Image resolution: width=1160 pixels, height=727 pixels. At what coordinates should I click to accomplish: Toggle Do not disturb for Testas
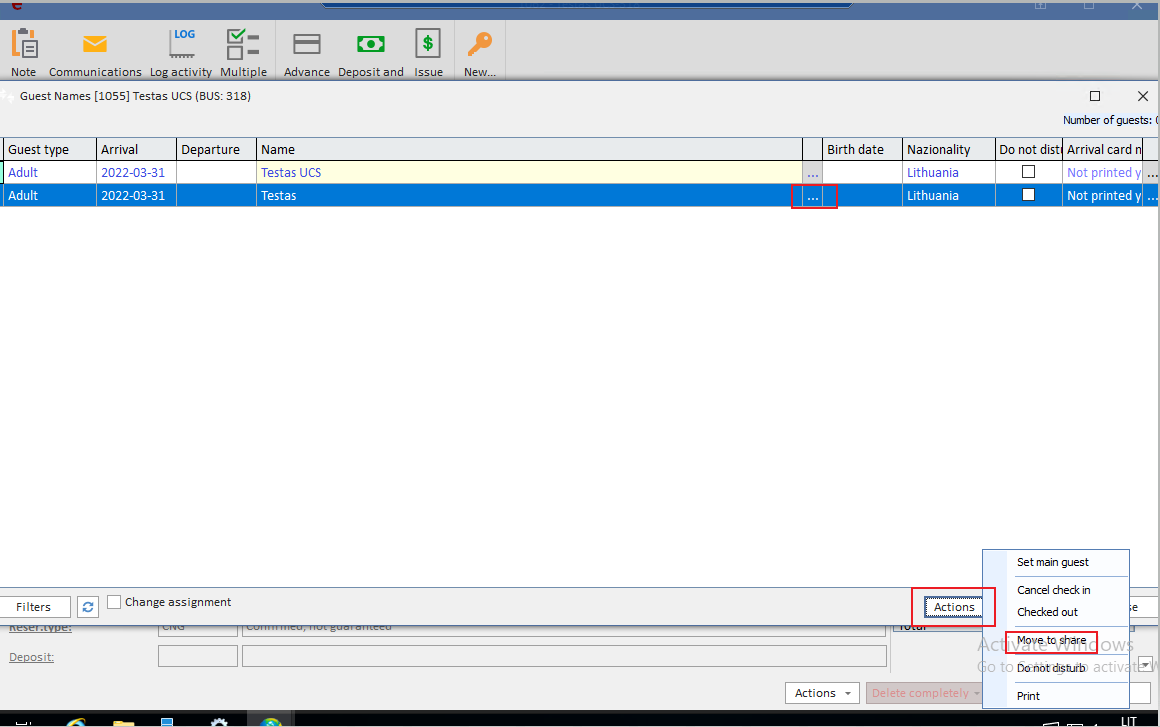(x=1028, y=195)
